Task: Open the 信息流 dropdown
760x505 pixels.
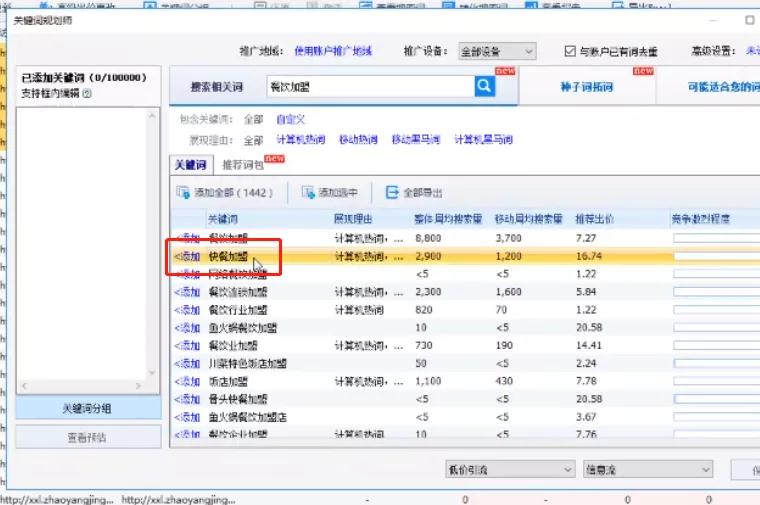Action: click(x=648, y=469)
